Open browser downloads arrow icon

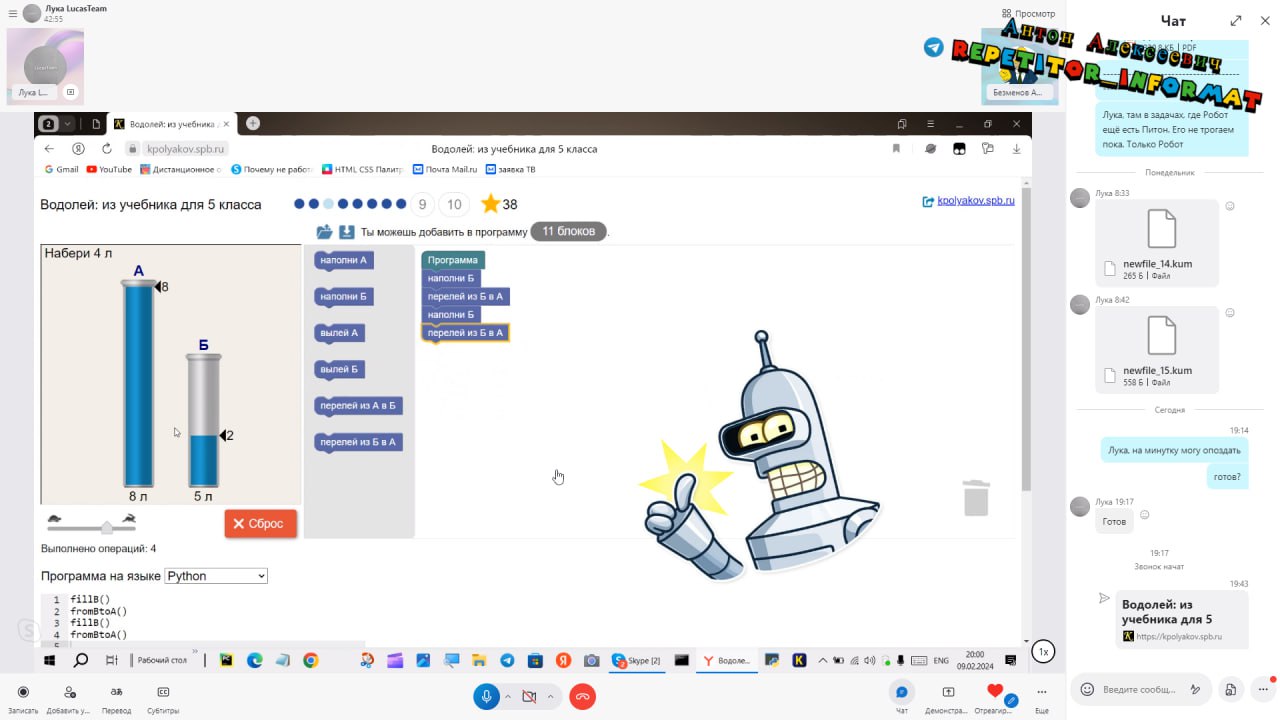coord(1017,149)
